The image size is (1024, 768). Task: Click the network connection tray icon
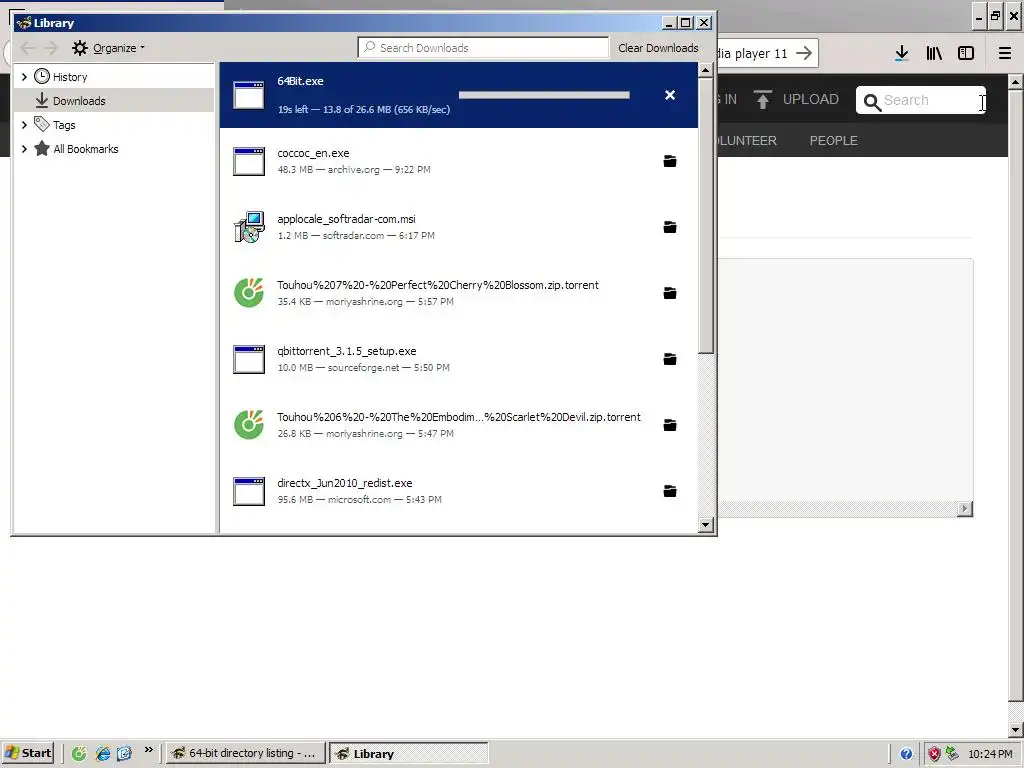tap(952, 754)
